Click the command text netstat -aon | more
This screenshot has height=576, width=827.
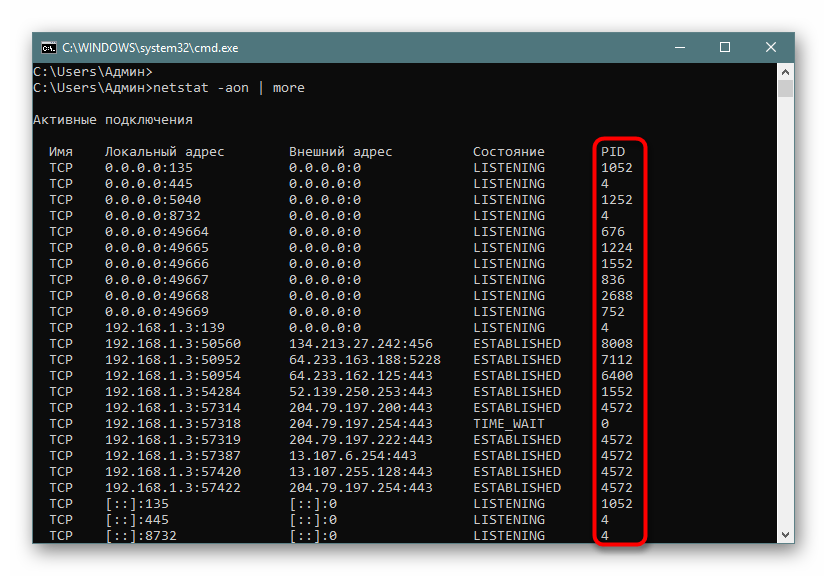[x=228, y=88]
